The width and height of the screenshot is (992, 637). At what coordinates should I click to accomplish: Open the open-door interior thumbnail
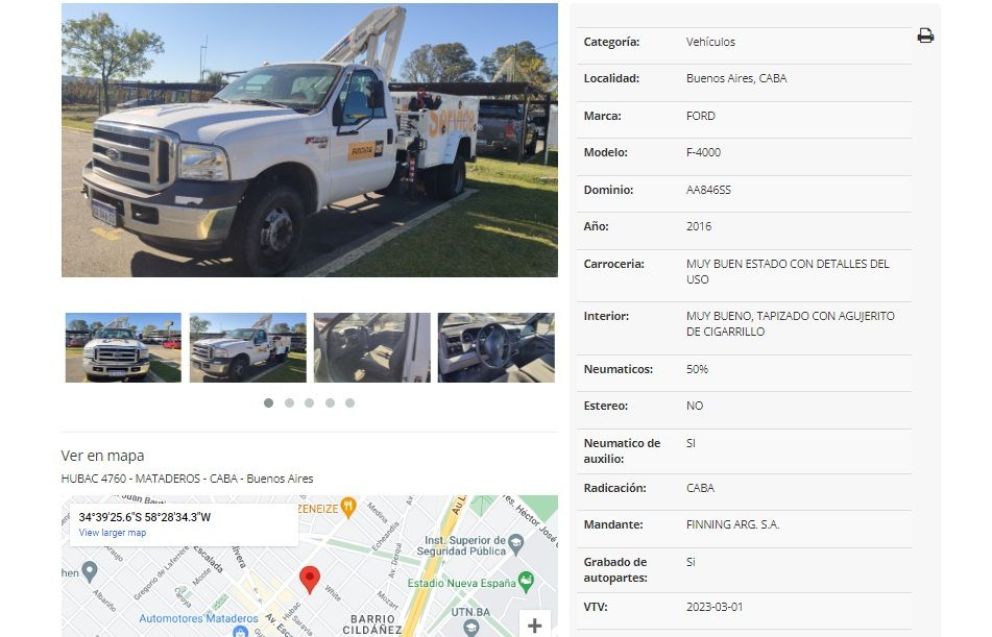coord(372,347)
